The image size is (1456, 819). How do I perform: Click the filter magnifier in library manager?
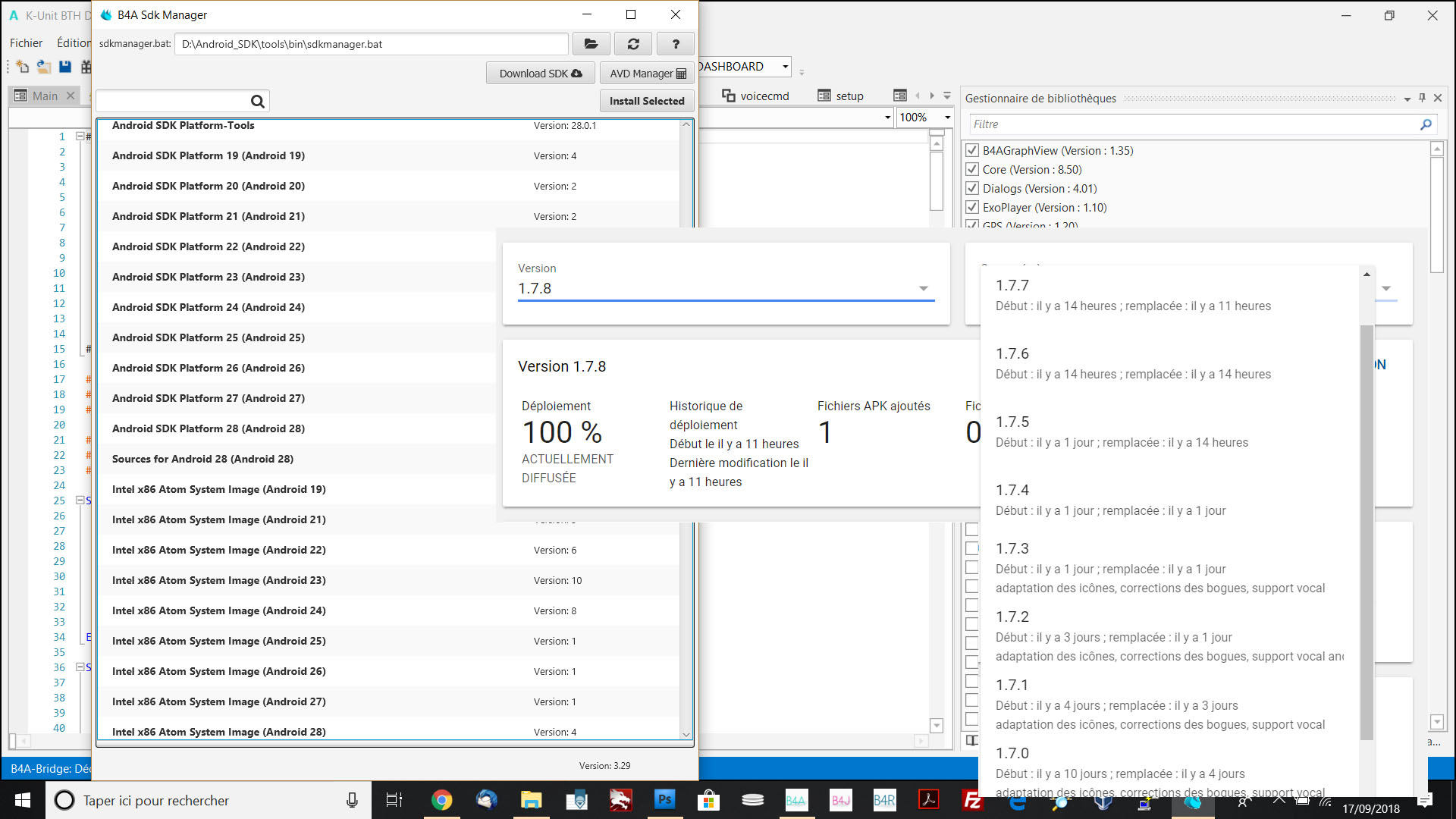point(1426,124)
